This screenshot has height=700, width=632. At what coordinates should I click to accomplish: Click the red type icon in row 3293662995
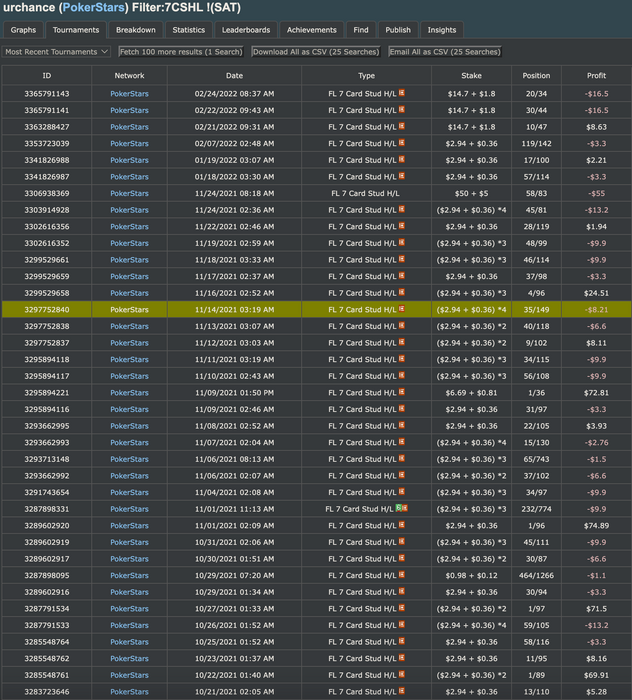(402, 425)
